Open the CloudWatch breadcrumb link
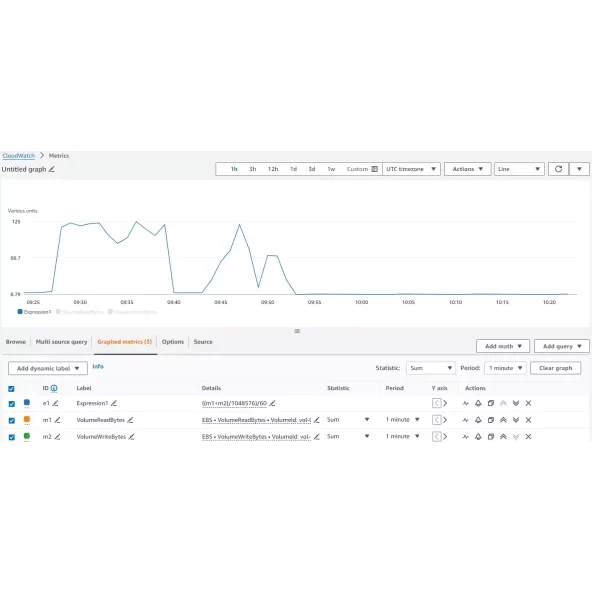Screen dimensions: 592x592 click(18, 156)
